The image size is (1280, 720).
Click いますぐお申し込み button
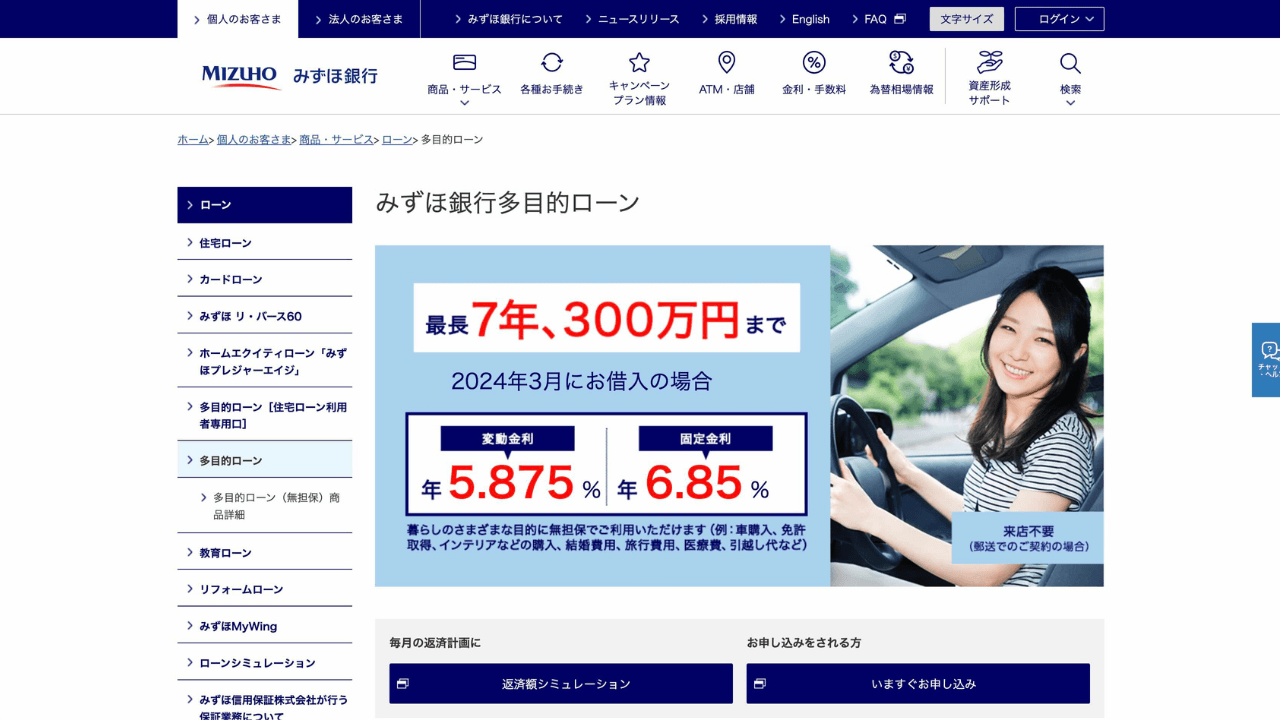point(918,684)
